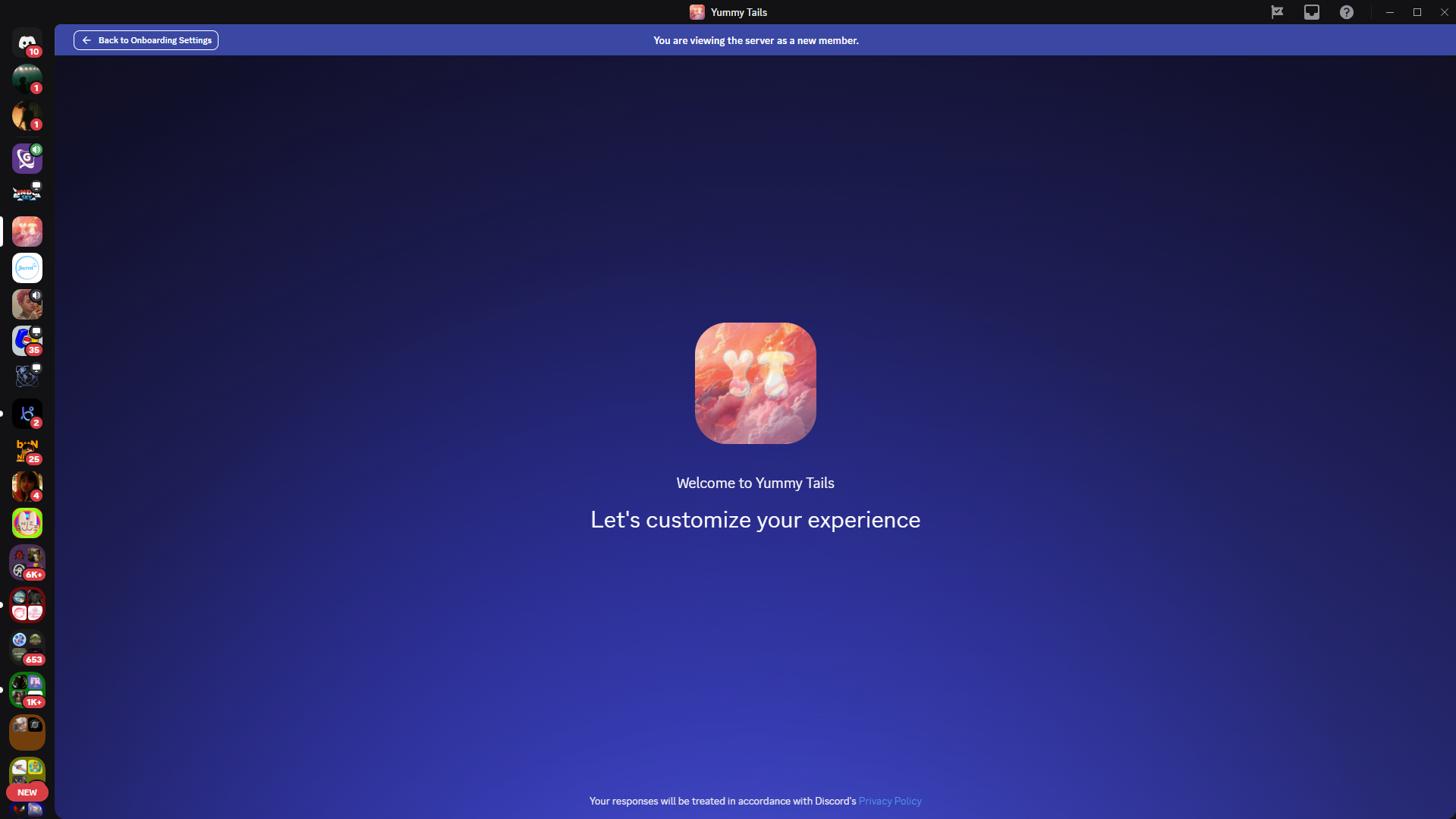Open the server with 4 unread badge
Image resolution: width=1456 pixels, height=819 pixels.
[x=27, y=487]
